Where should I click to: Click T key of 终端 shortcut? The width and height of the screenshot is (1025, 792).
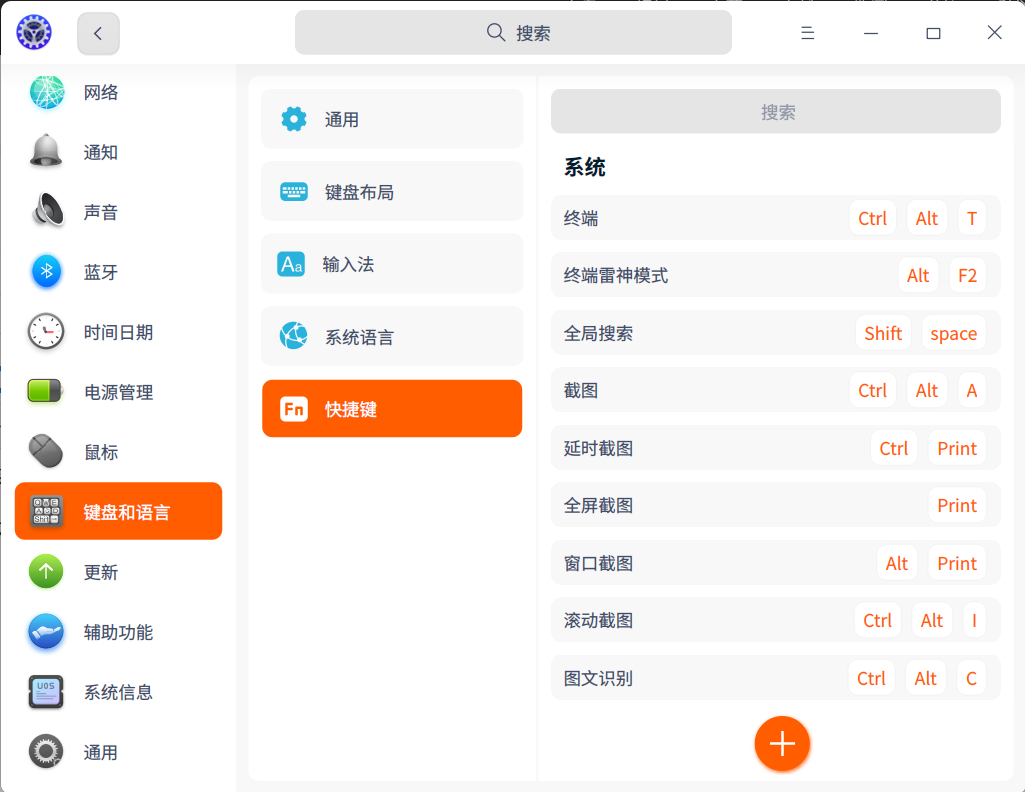click(x=971, y=218)
